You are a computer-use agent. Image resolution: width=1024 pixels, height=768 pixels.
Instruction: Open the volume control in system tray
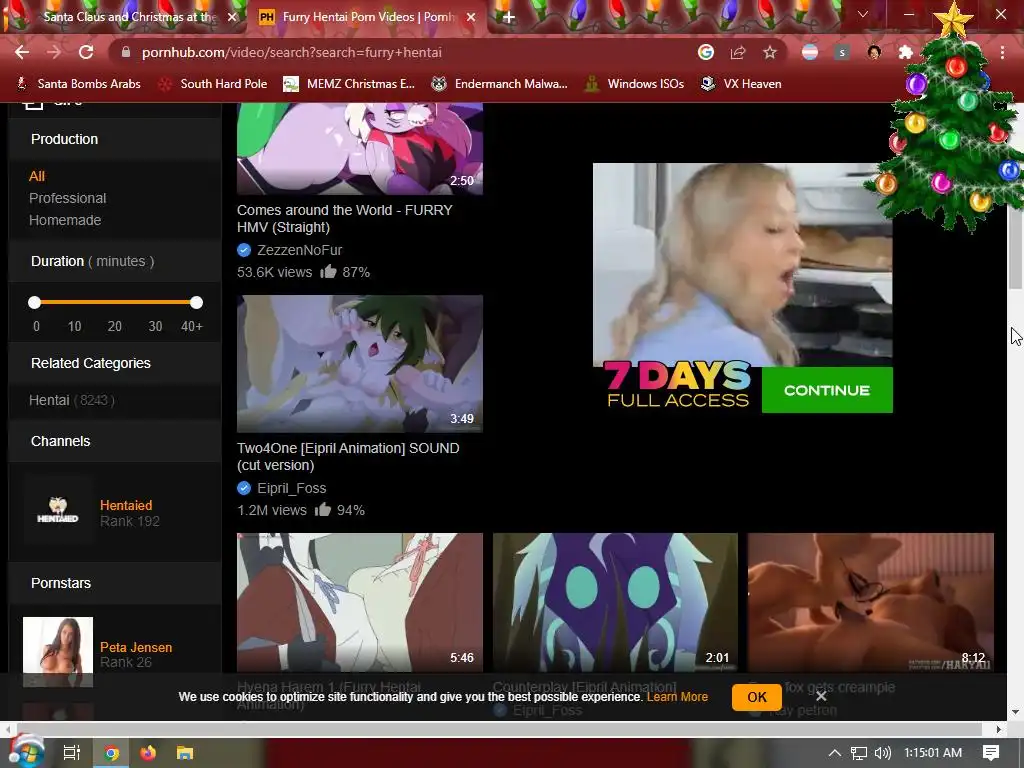tap(882, 753)
